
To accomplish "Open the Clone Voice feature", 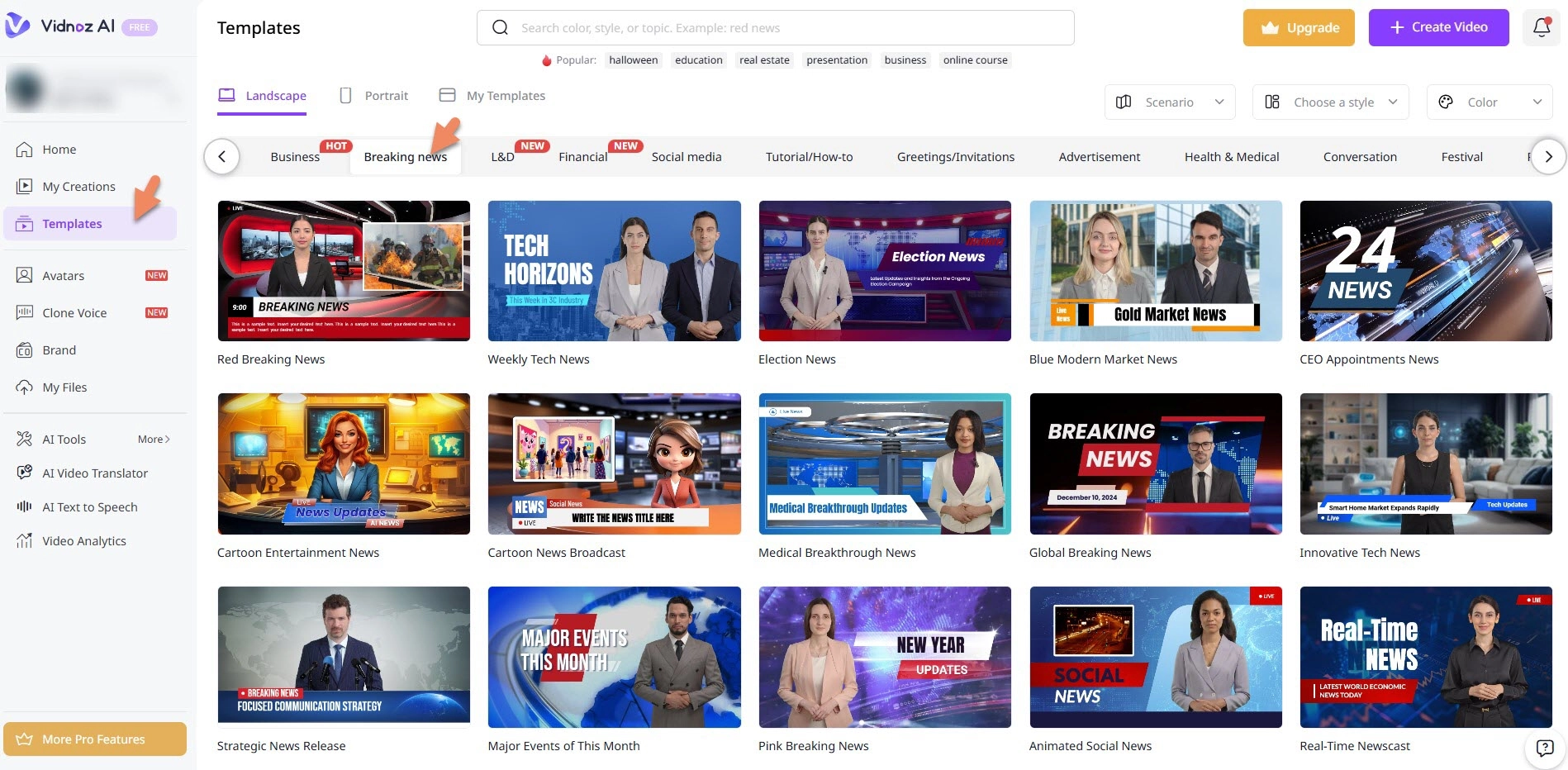I will coord(74,312).
